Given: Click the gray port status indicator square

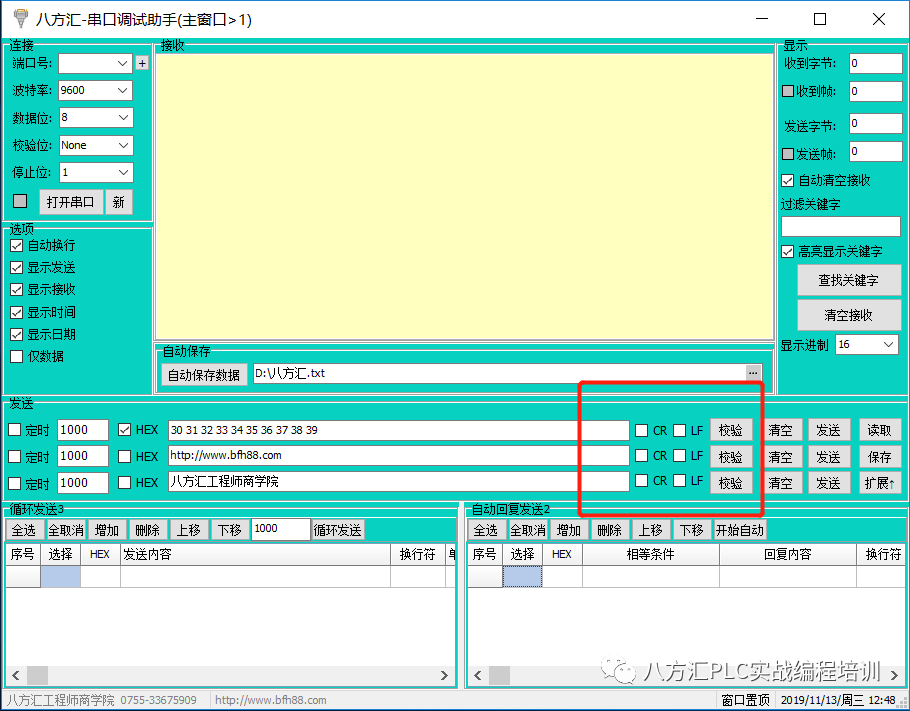Looking at the screenshot, I should [x=20, y=201].
